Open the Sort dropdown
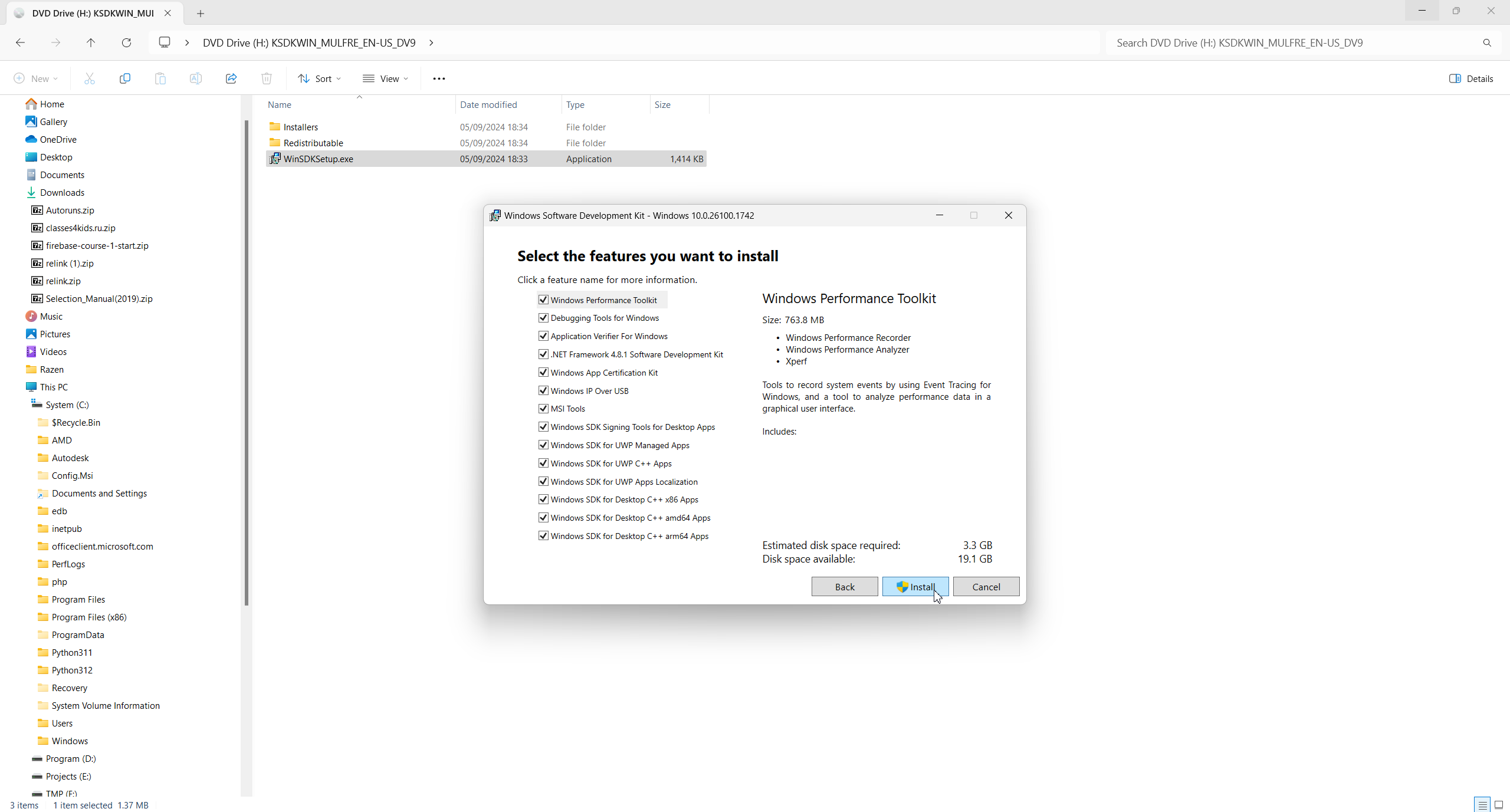The height and width of the screenshot is (812, 1510). pos(320,78)
